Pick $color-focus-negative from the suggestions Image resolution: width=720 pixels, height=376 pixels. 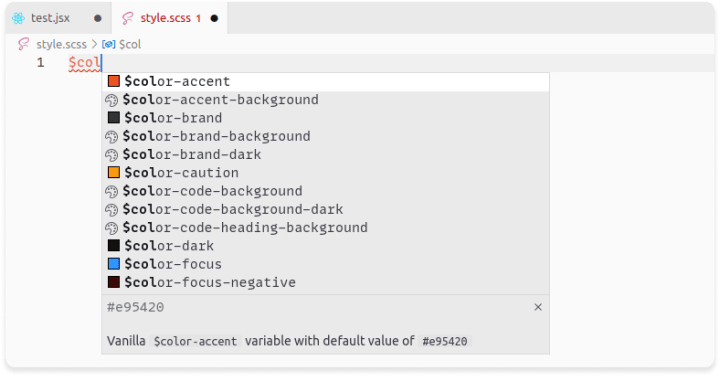coord(325,282)
